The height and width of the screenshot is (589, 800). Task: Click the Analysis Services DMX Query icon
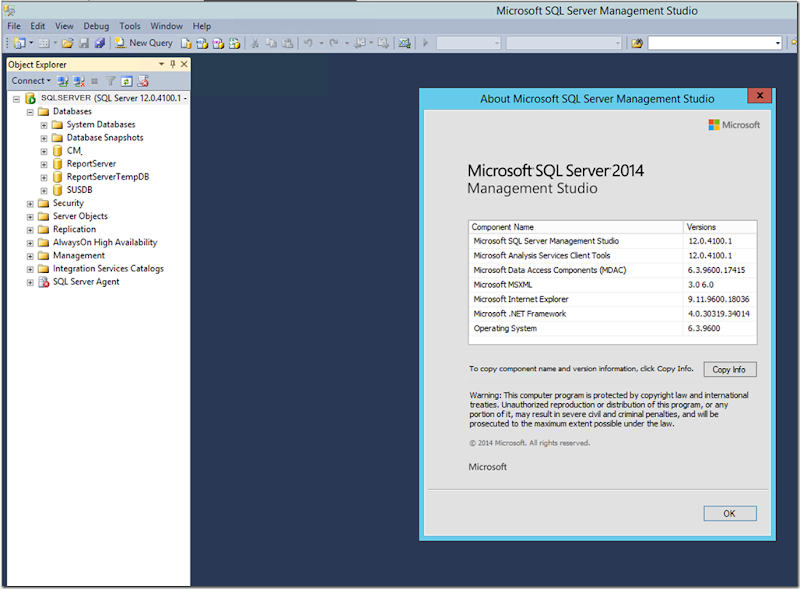218,43
